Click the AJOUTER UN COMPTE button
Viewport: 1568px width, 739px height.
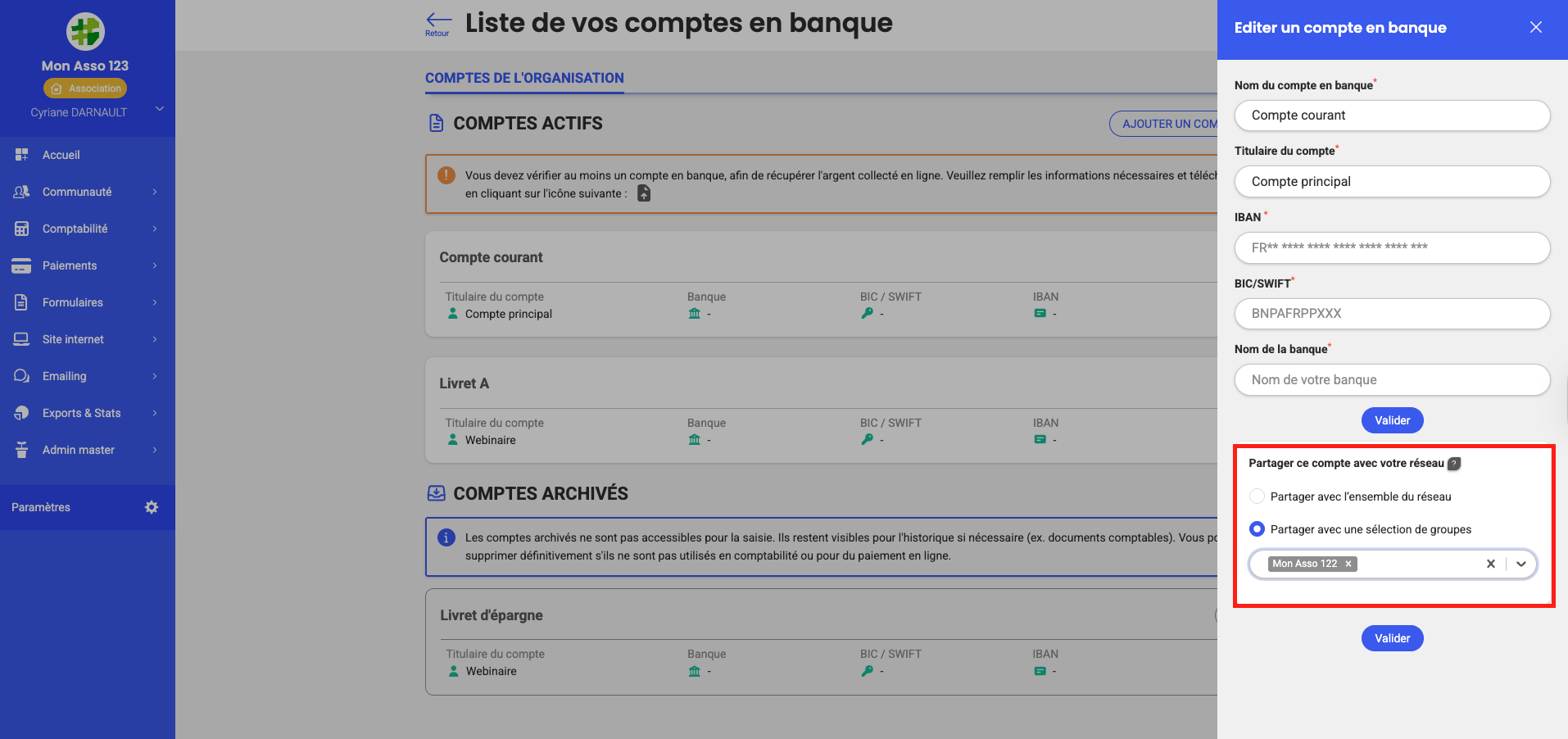point(1171,123)
